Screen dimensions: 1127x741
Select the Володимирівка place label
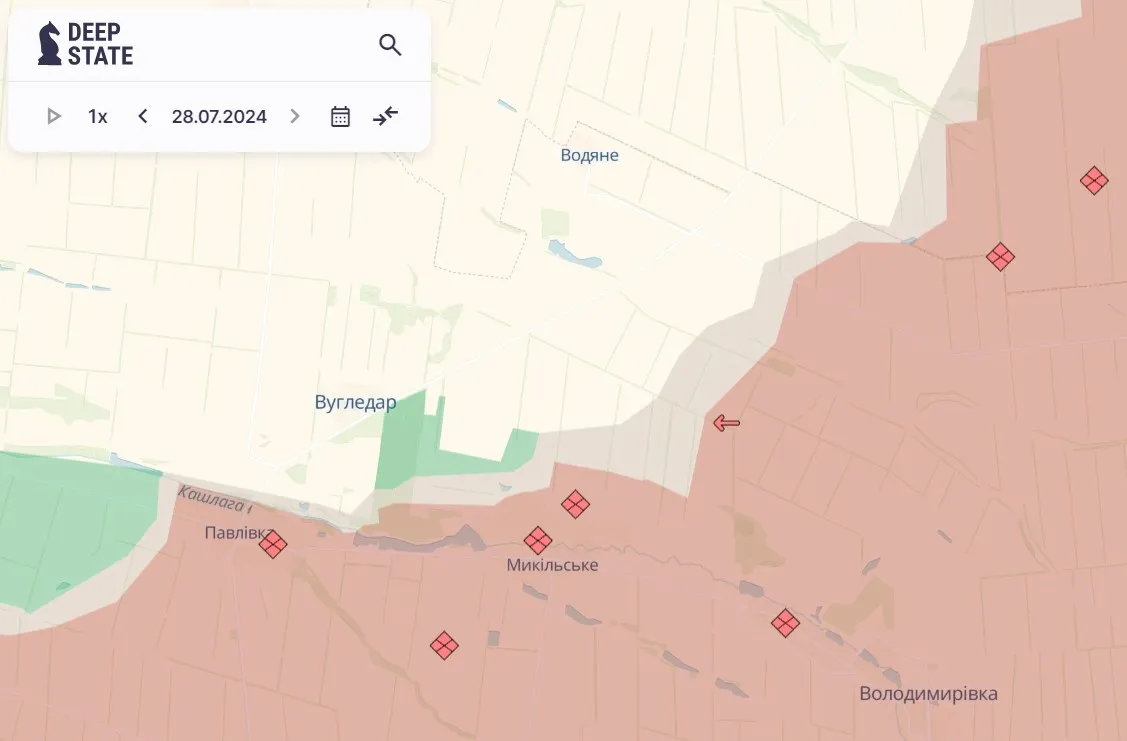click(x=928, y=694)
